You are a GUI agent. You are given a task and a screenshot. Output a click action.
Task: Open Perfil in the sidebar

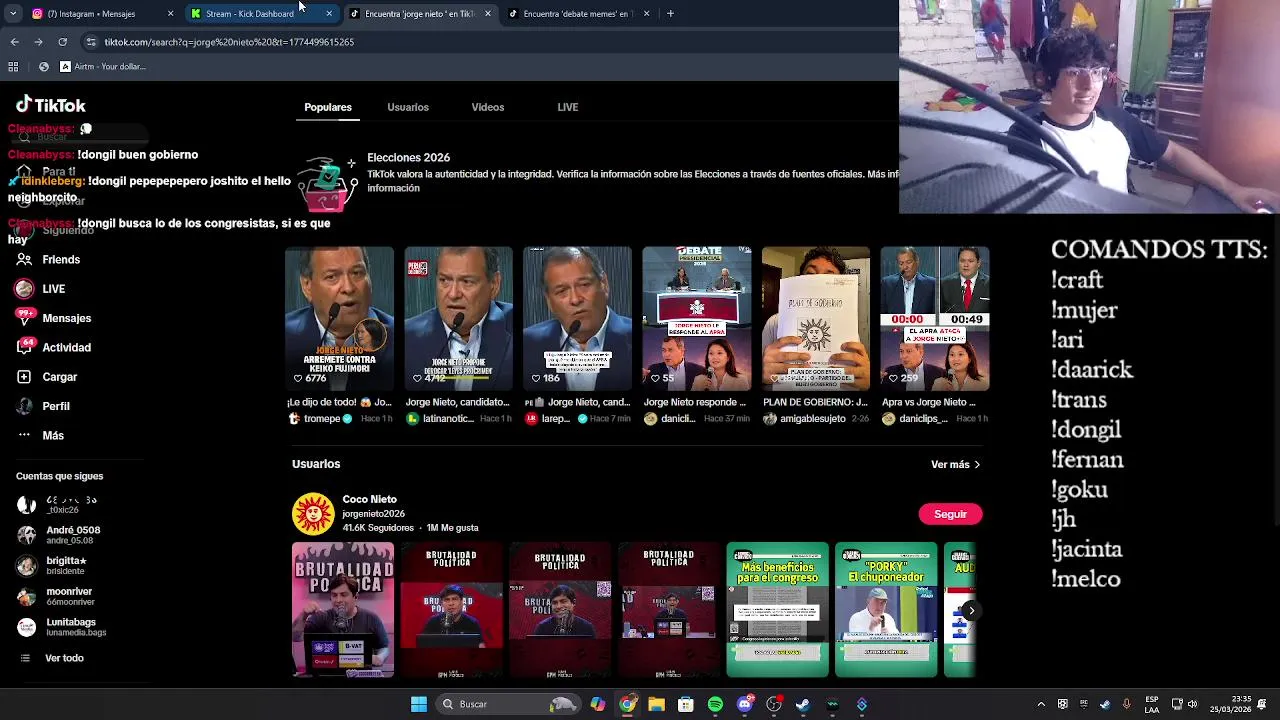(x=43, y=406)
